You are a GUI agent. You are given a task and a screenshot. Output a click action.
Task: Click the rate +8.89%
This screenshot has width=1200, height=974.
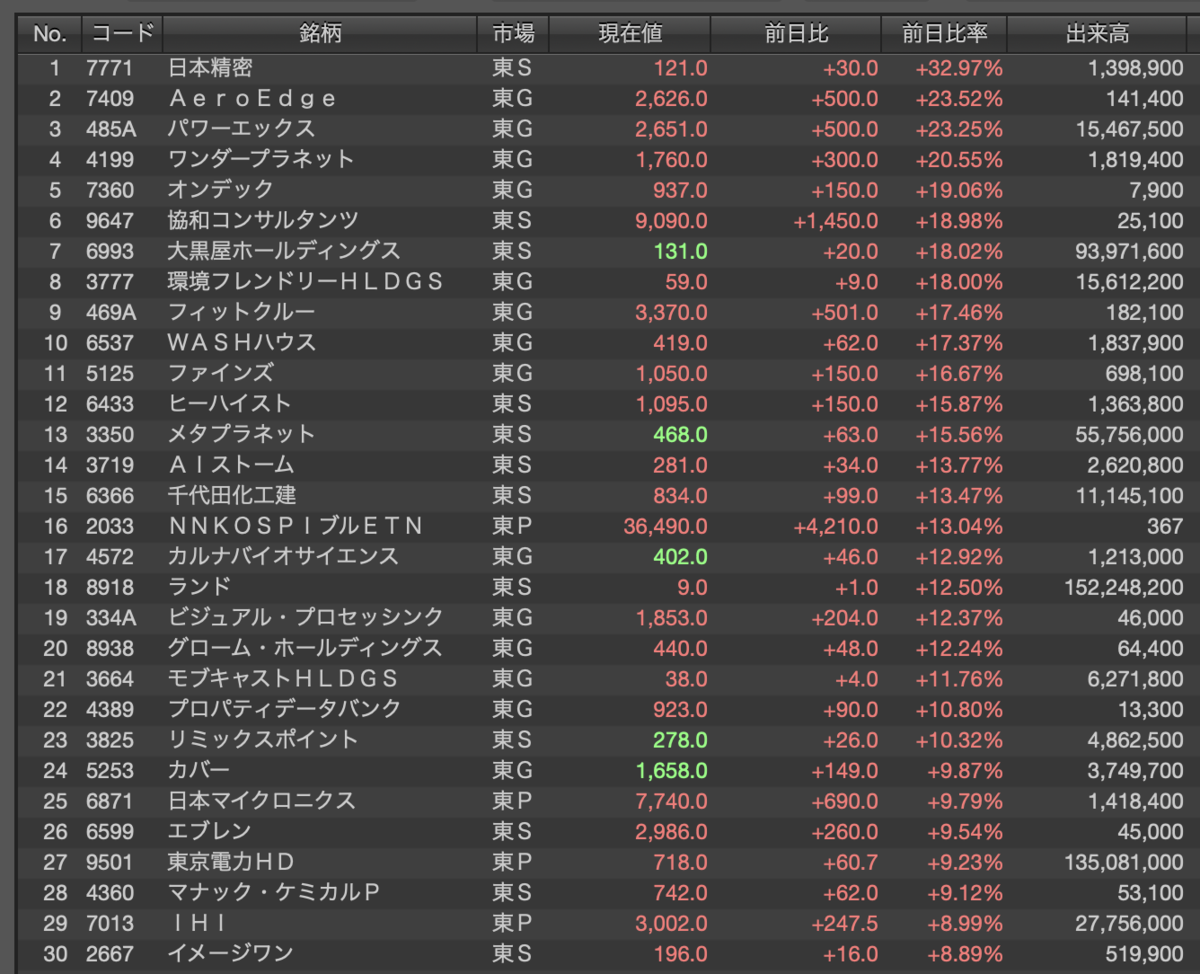(964, 953)
